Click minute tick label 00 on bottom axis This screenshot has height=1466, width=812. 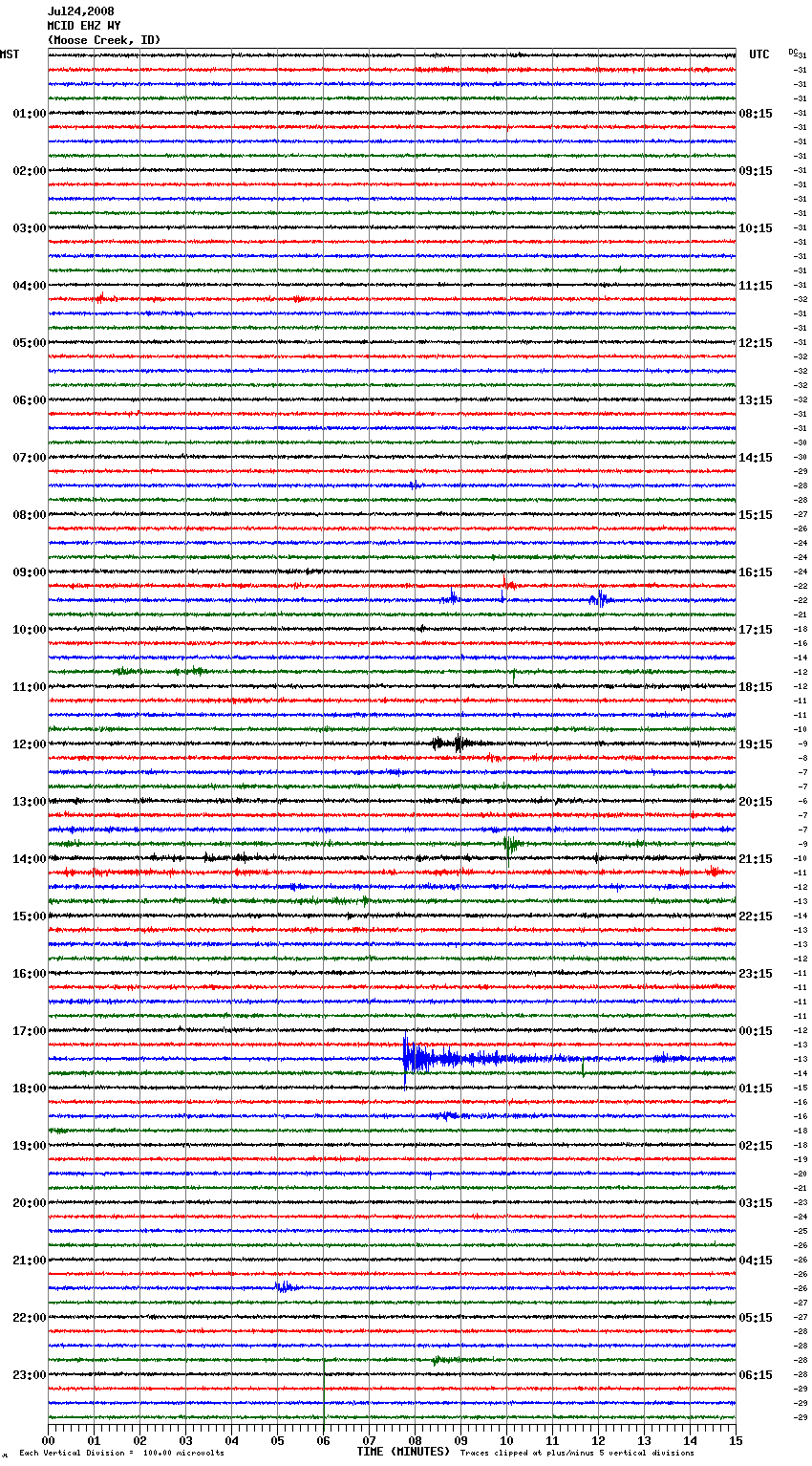49,1440
